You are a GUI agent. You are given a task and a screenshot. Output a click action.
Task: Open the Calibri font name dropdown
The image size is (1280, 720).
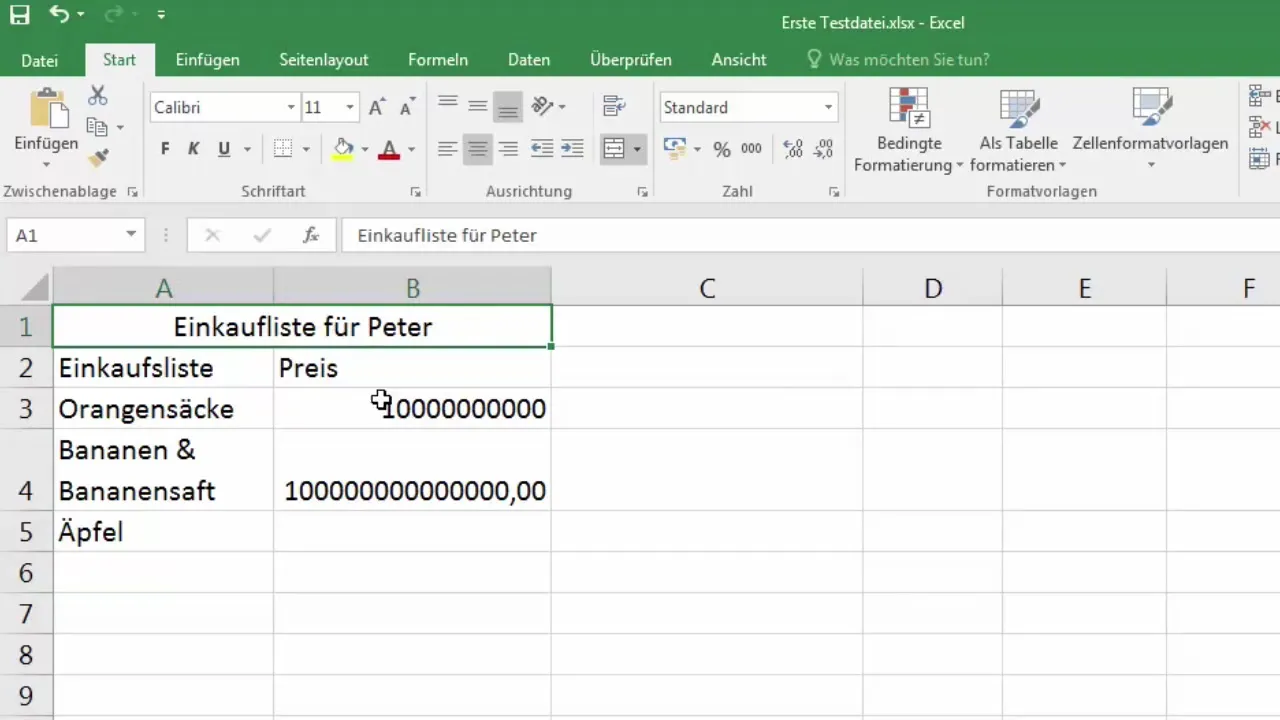click(x=291, y=108)
